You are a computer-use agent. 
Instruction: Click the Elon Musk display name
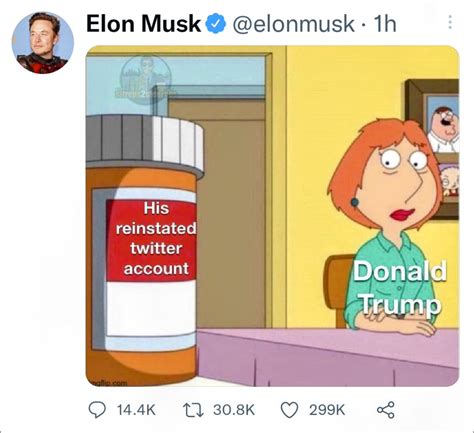pyautogui.click(x=144, y=24)
